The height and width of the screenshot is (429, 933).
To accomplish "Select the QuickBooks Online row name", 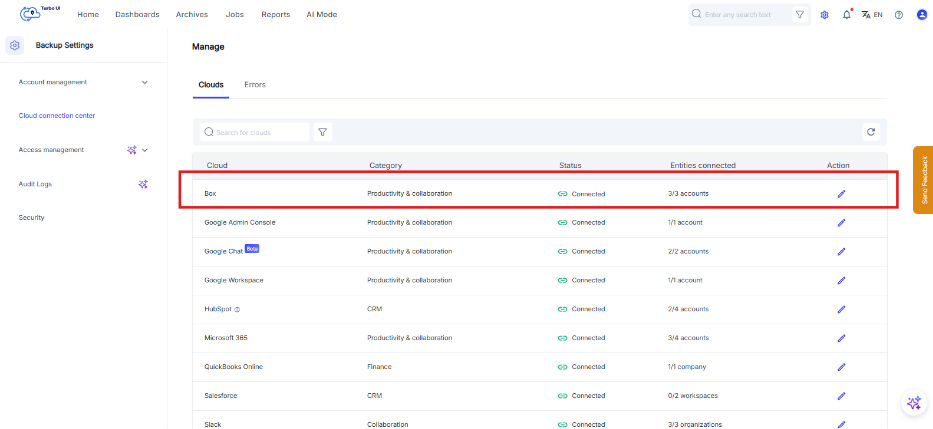I will pos(234,367).
